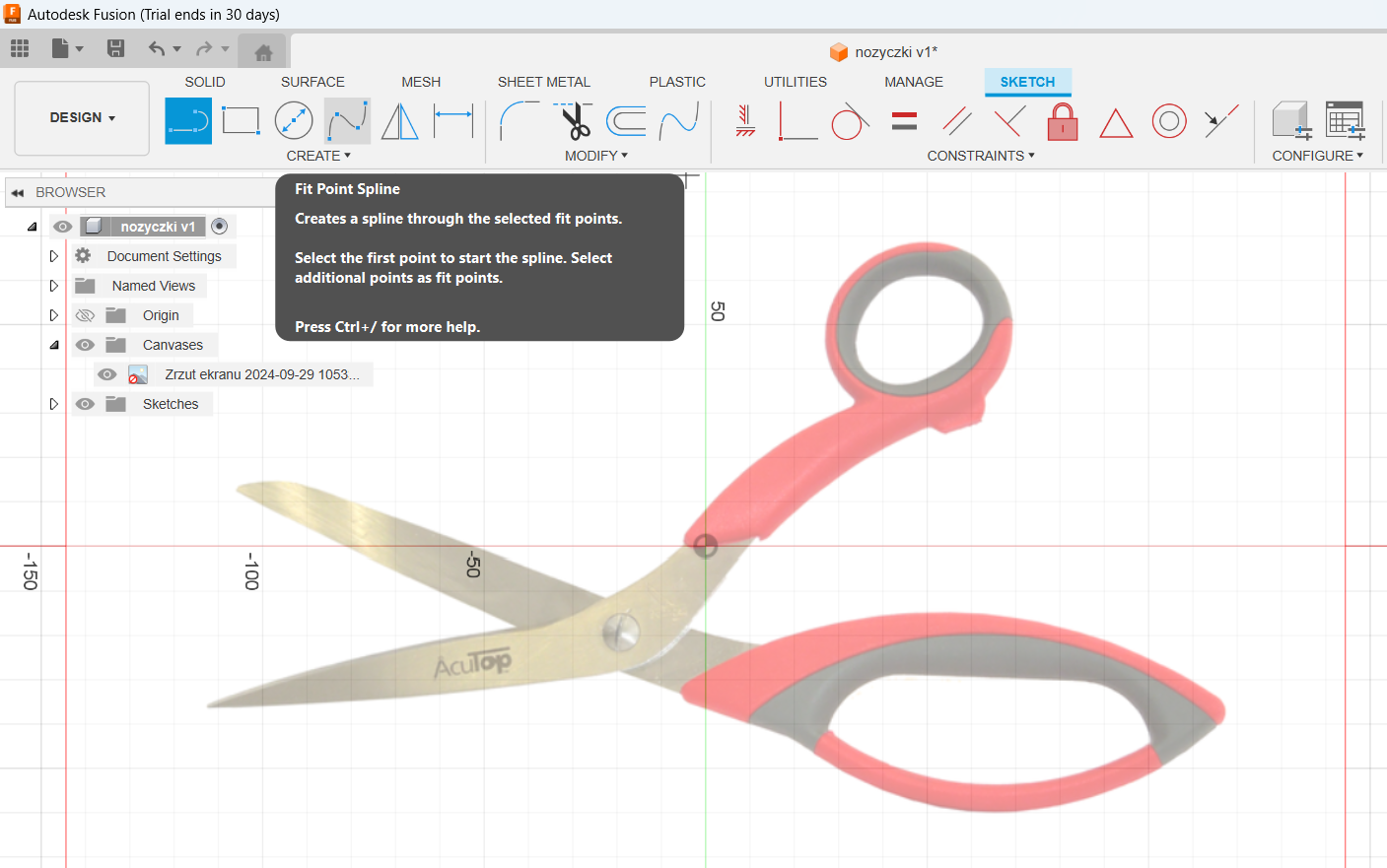
Task: Save the document with the floppy icon
Action: [115, 48]
